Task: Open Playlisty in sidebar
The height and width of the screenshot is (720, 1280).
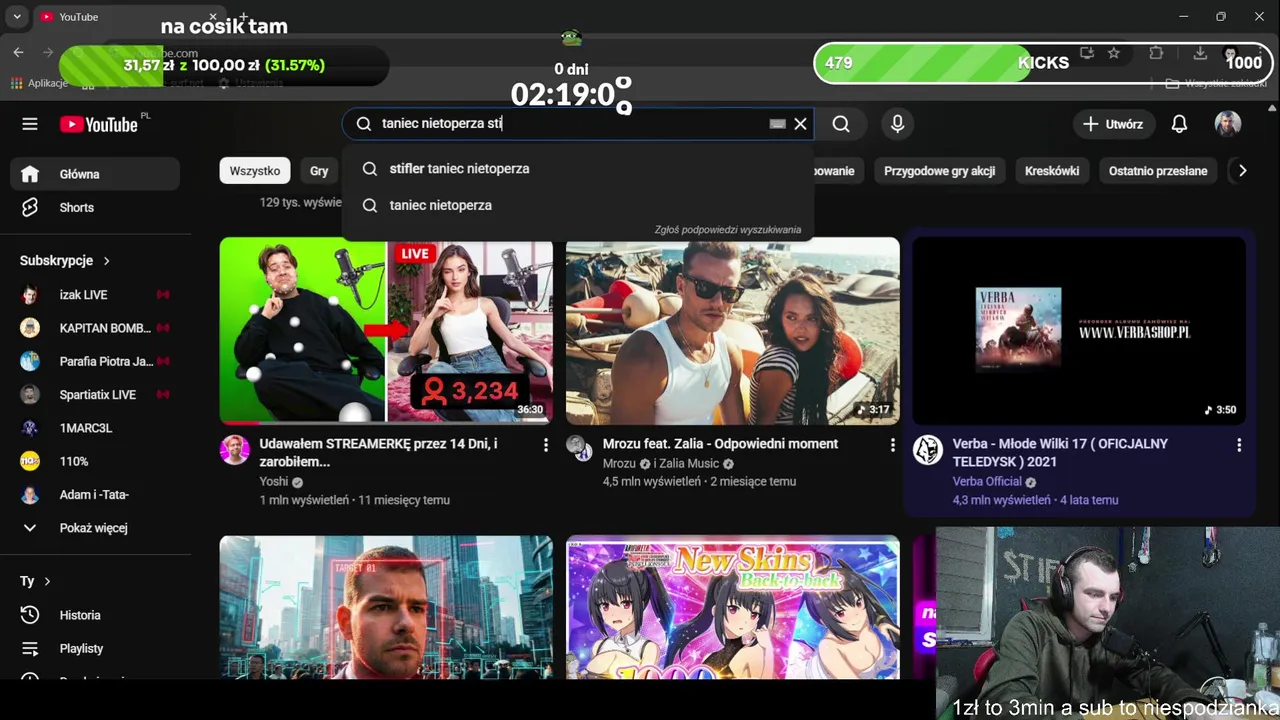Action: [x=95, y=648]
